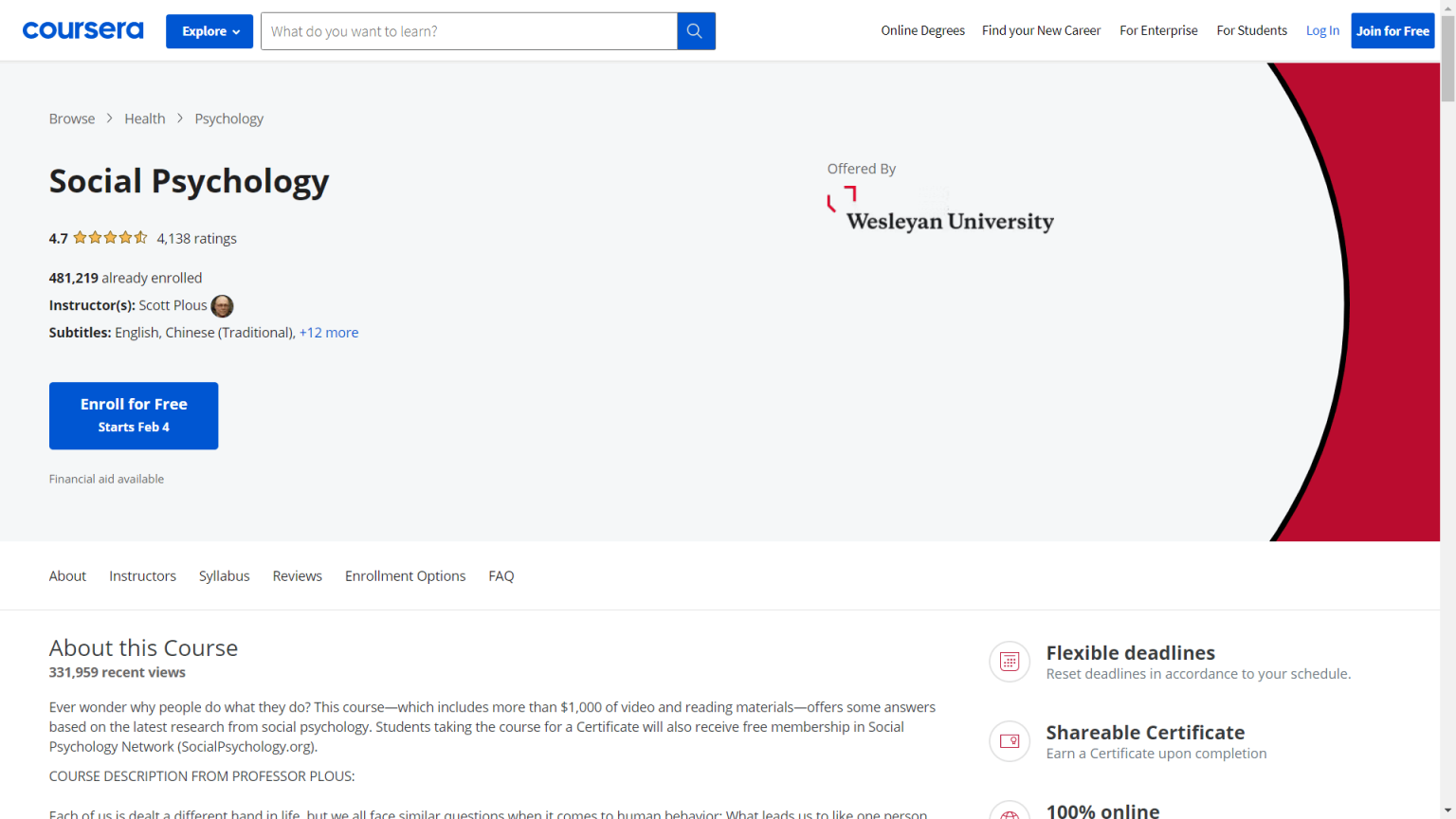Click the 'Offered By' label
Viewport: 1456px width, 819px height.
pos(862,168)
